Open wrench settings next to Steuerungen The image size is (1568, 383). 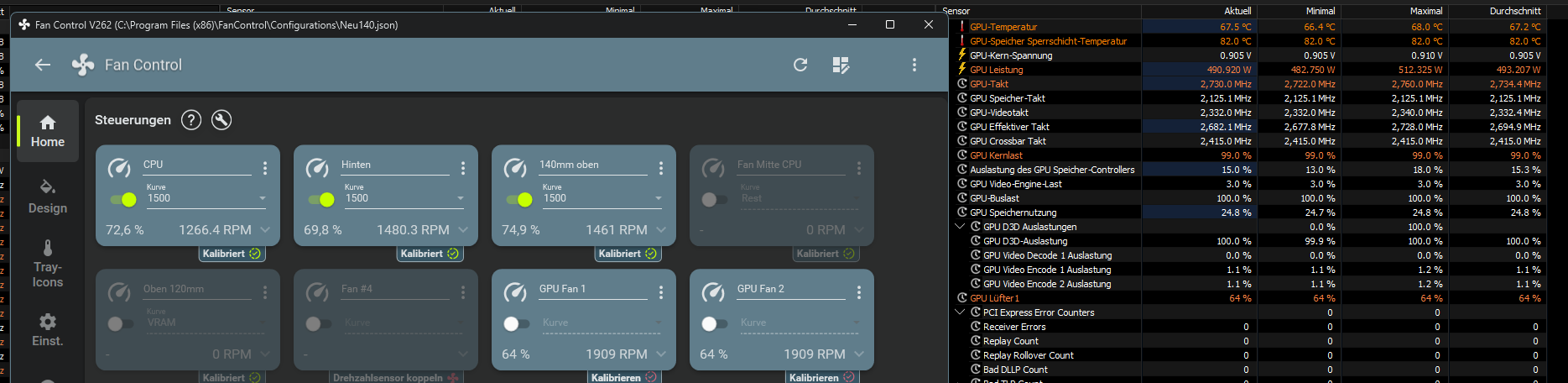click(221, 120)
